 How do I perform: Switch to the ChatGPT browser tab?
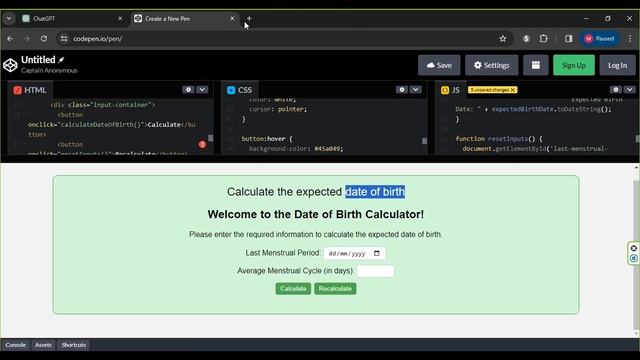72,19
